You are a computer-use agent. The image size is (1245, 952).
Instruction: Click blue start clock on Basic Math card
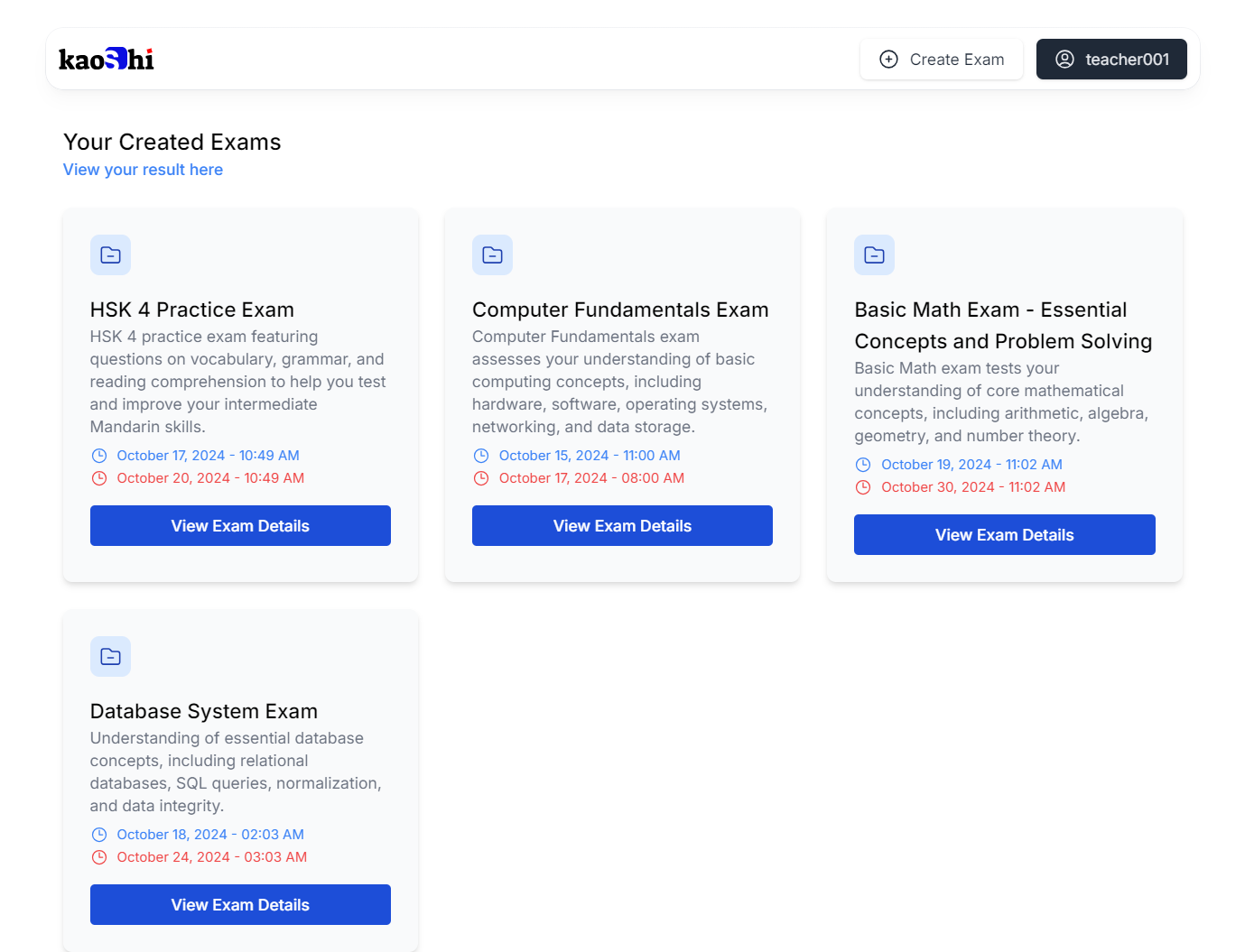(863, 465)
